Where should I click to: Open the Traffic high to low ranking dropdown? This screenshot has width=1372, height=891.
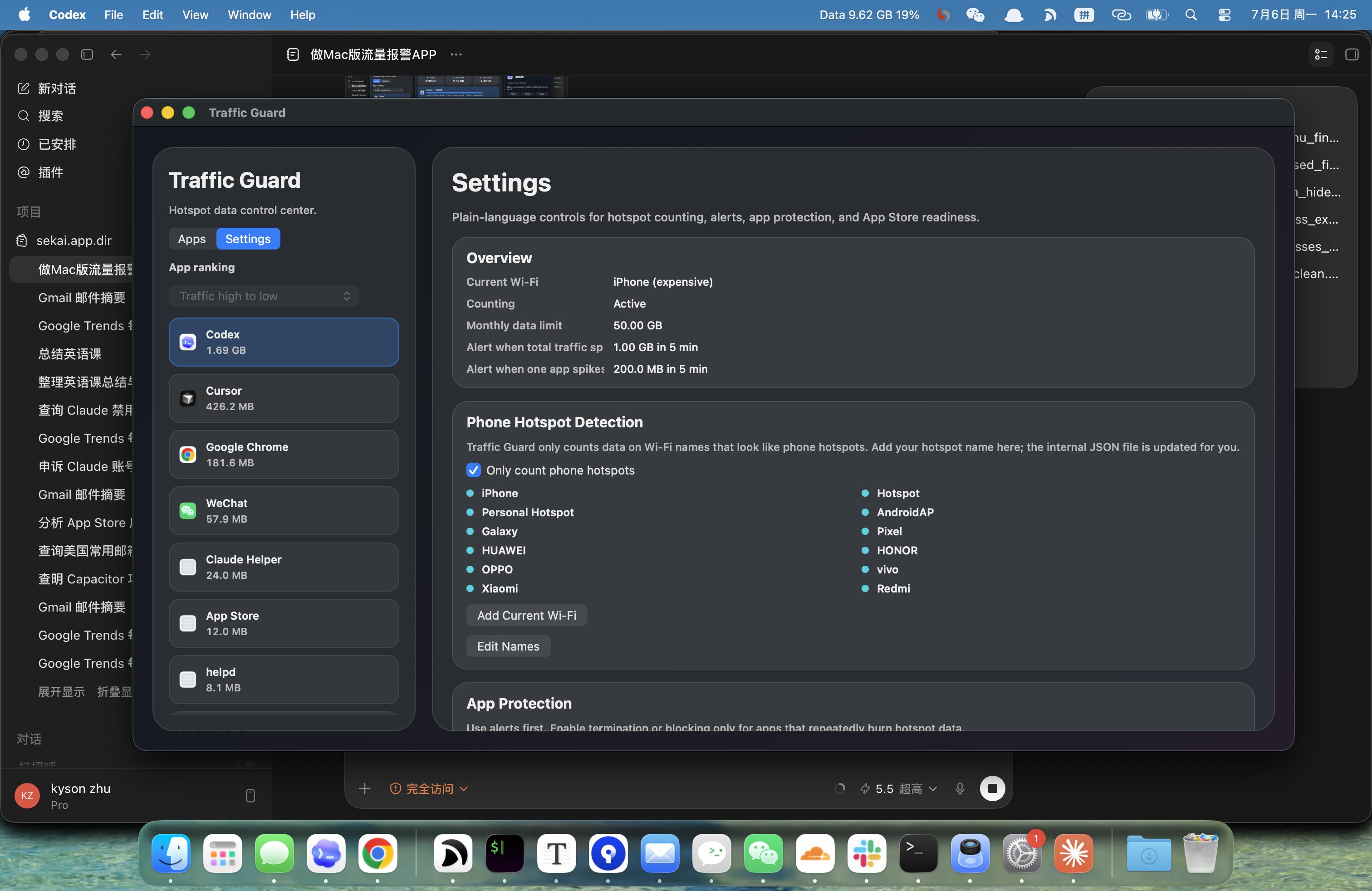[264, 296]
